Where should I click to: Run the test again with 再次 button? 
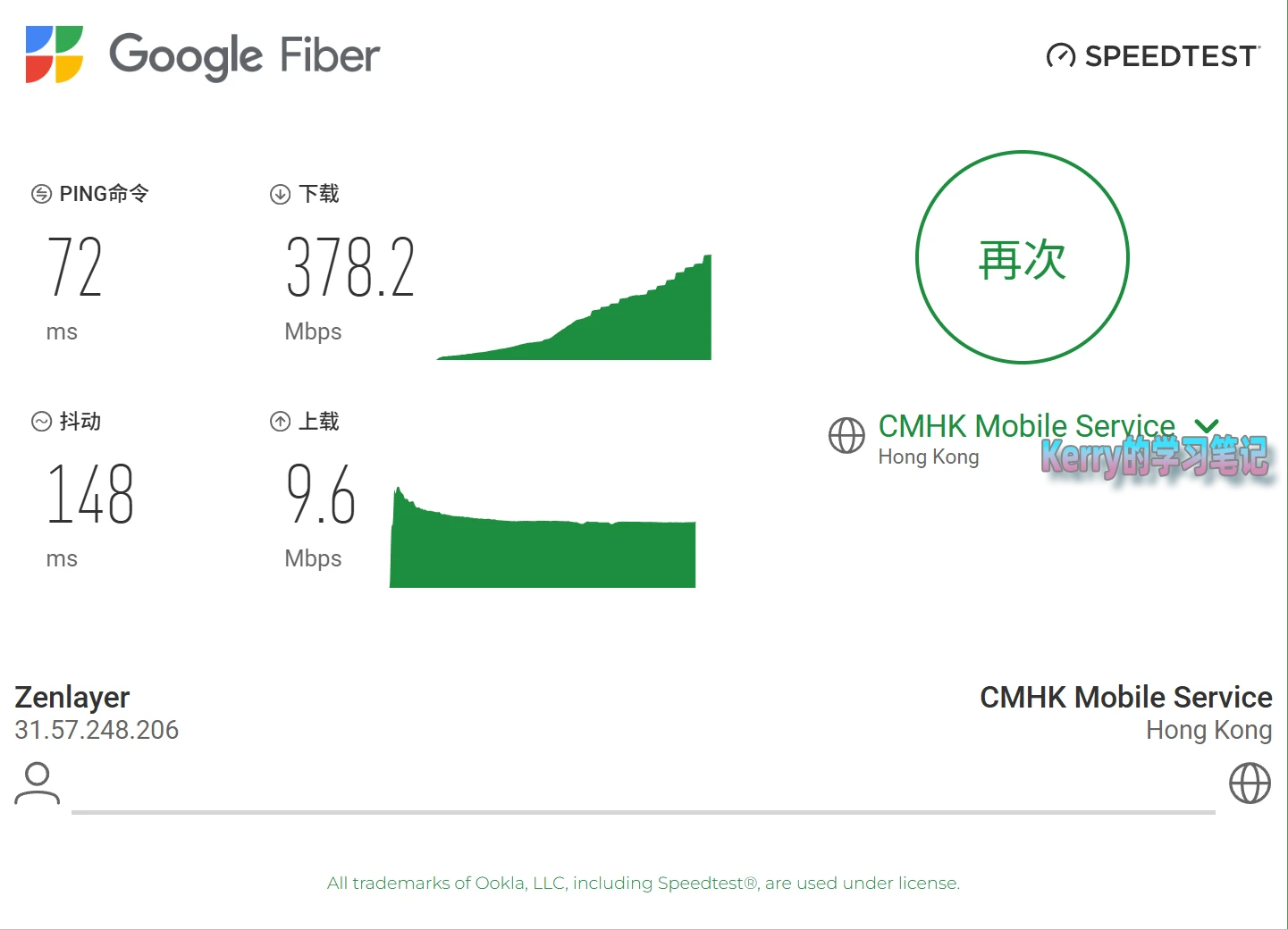click(1023, 257)
